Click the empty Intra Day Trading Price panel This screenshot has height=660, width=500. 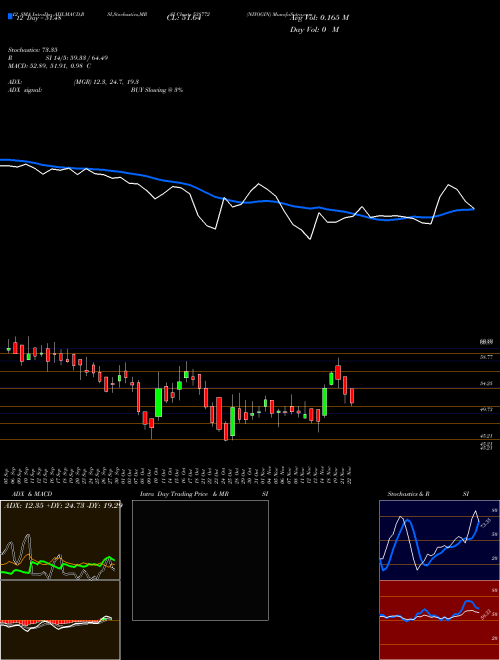click(200, 560)
